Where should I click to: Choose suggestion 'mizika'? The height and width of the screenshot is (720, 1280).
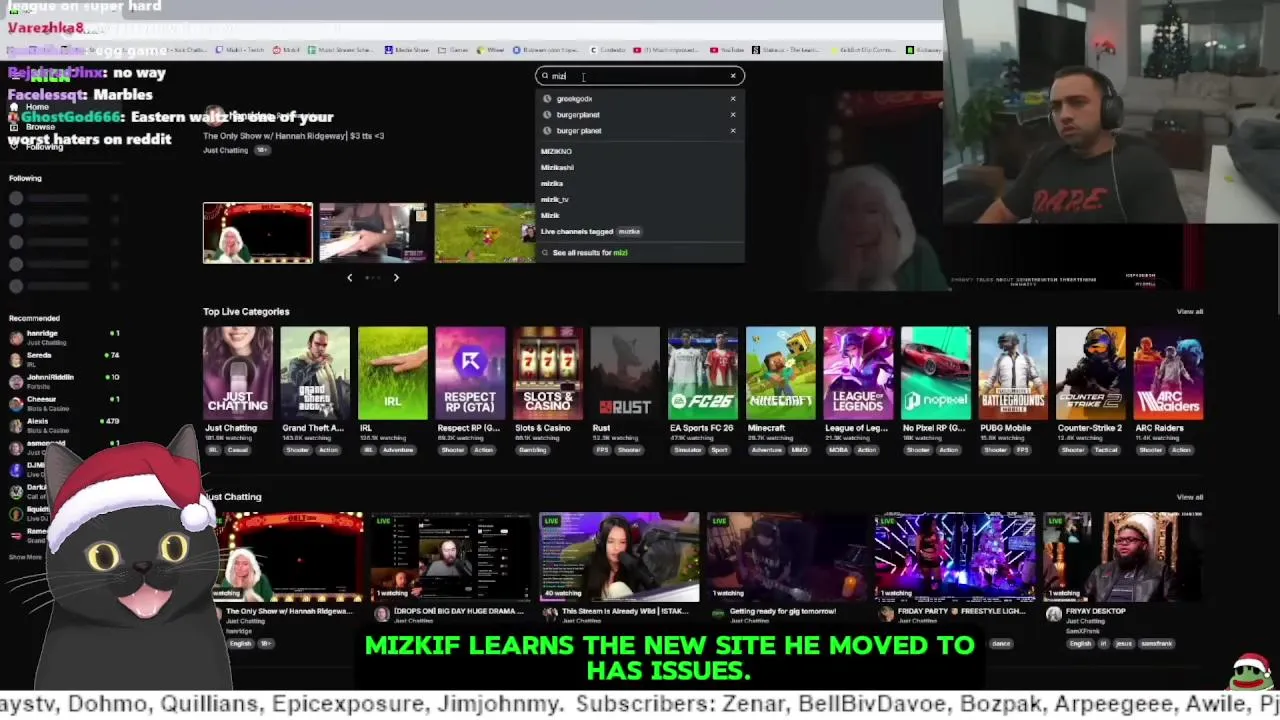click(552, 183)
